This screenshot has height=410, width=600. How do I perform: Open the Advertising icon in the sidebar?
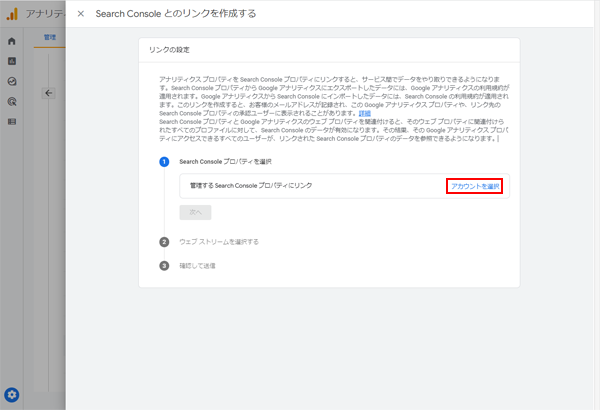point(12,102)
